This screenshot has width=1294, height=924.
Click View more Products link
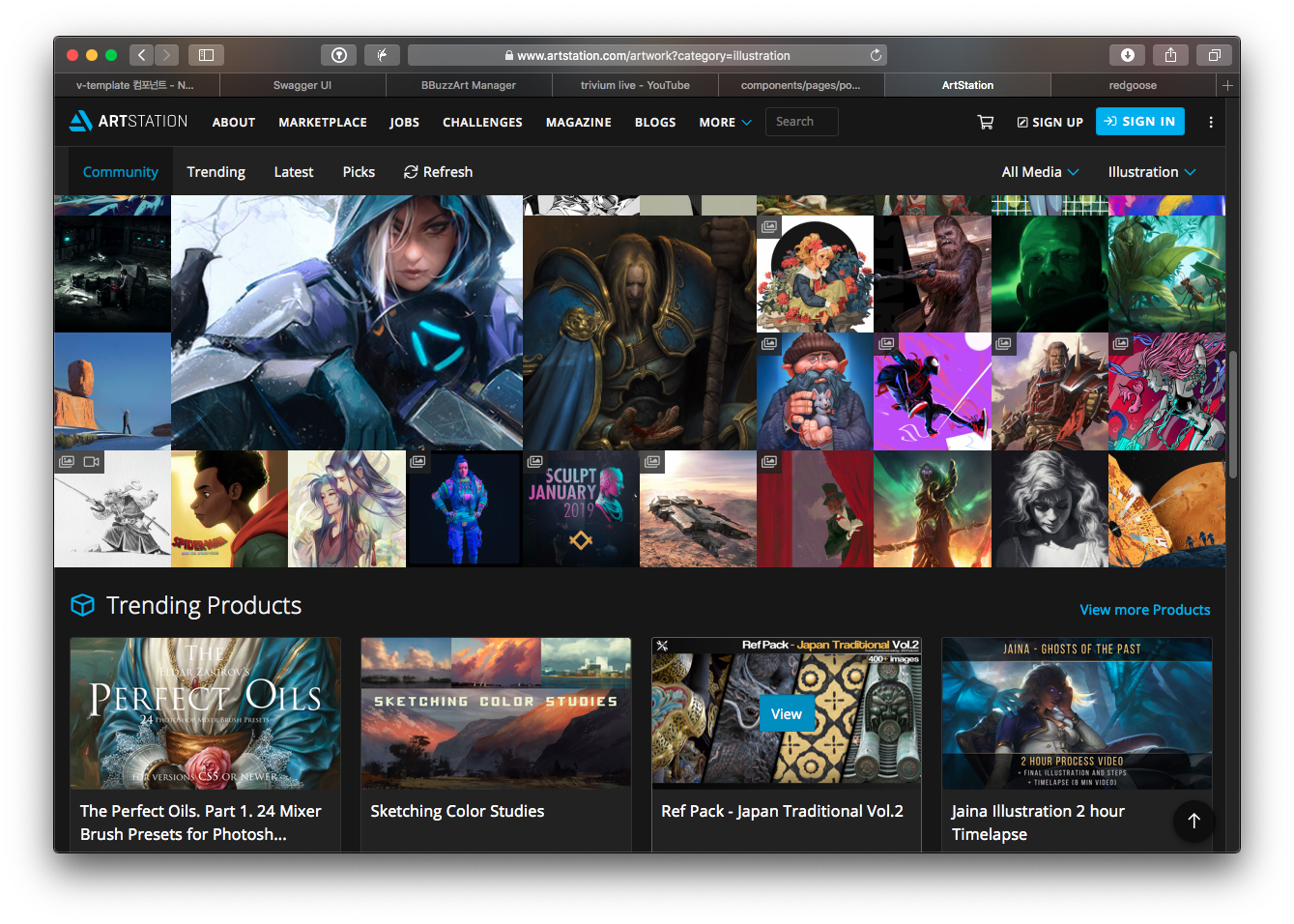(x=1144, y=610)
